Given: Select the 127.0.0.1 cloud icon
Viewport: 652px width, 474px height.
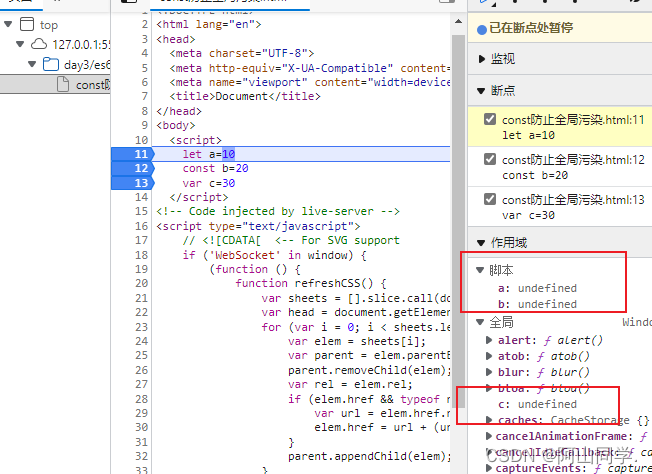Looking at the screenshot, I should pyautogui.click(x=39, y=44).
